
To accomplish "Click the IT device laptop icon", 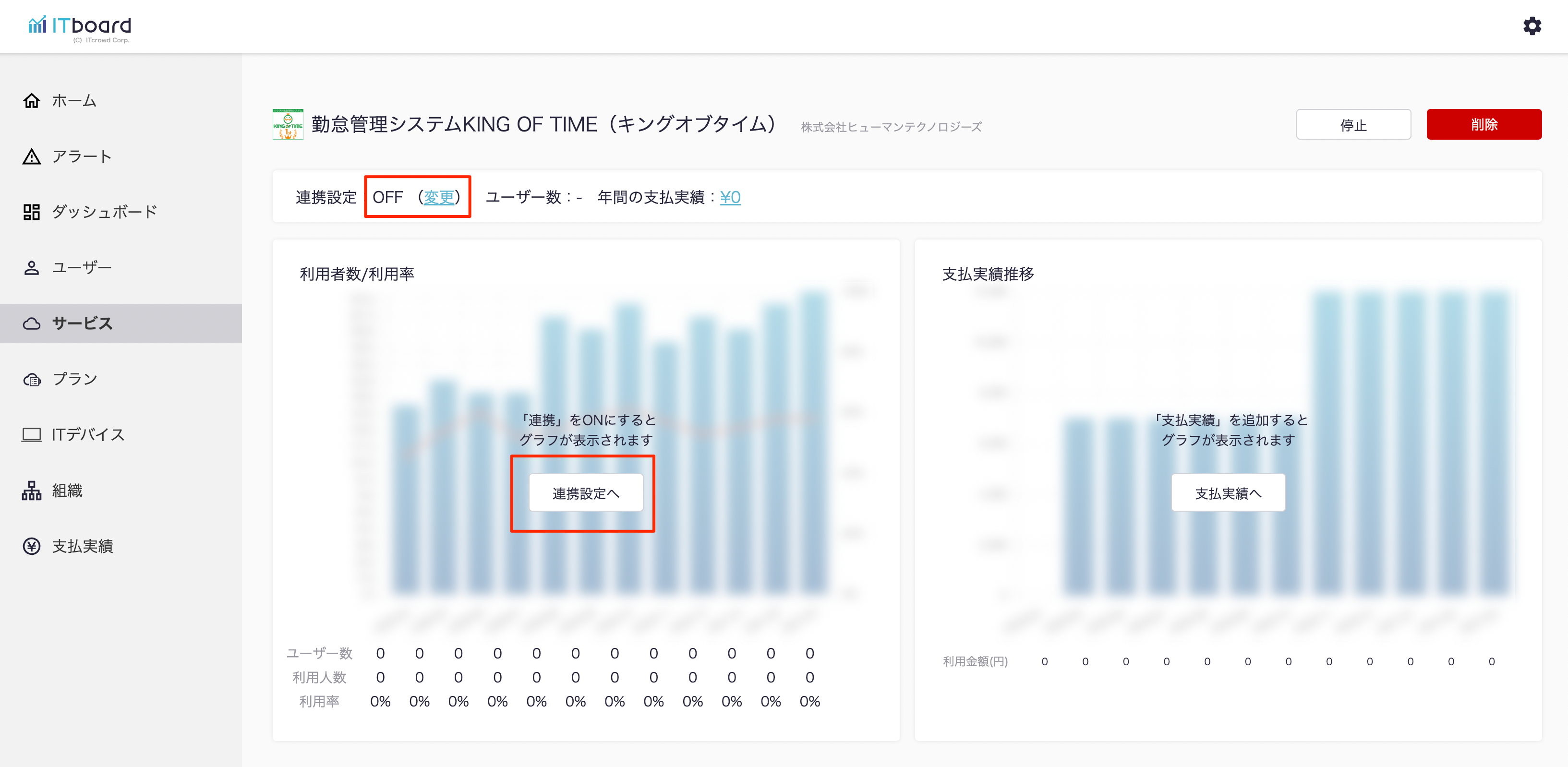I will click(x=32, y=435).
